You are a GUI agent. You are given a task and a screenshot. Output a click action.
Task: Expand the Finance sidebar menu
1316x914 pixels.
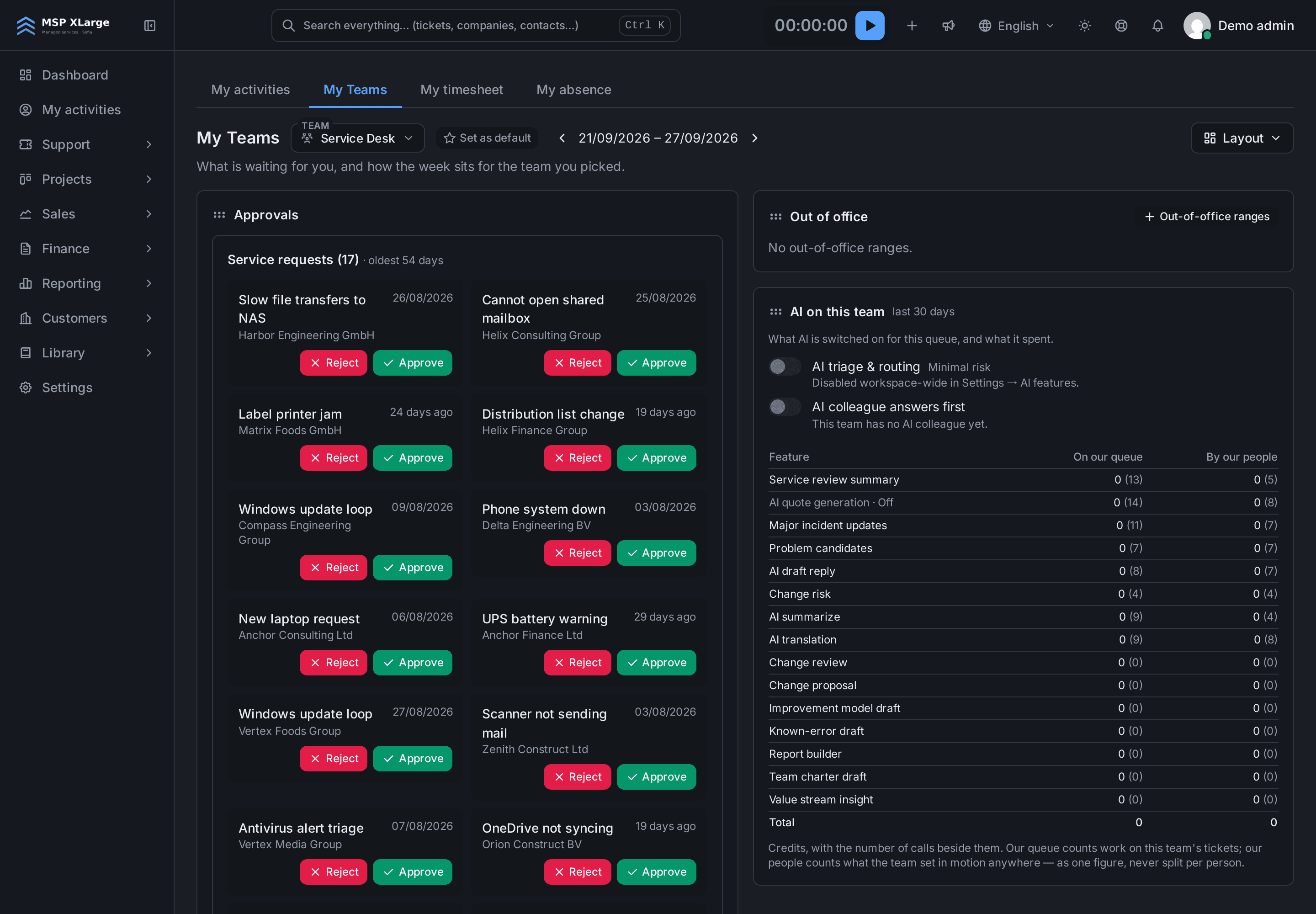(87, 249)
